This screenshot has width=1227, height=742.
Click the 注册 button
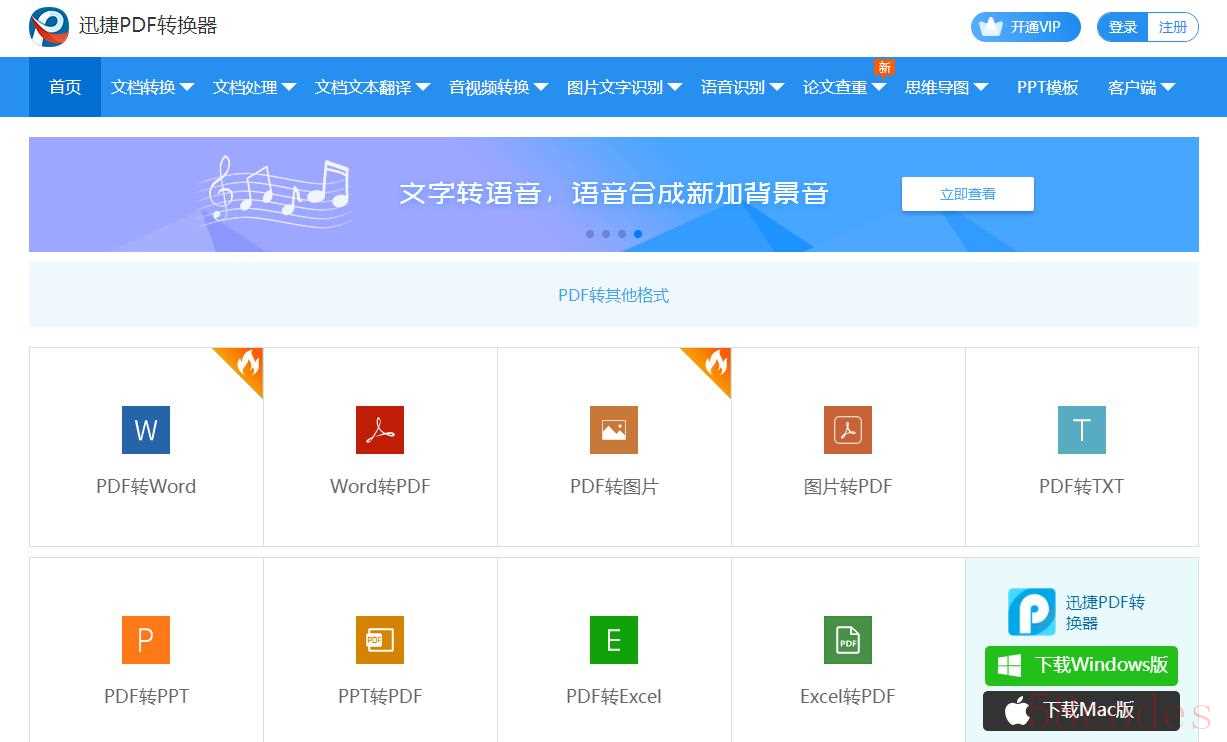tap(1173, 27)
